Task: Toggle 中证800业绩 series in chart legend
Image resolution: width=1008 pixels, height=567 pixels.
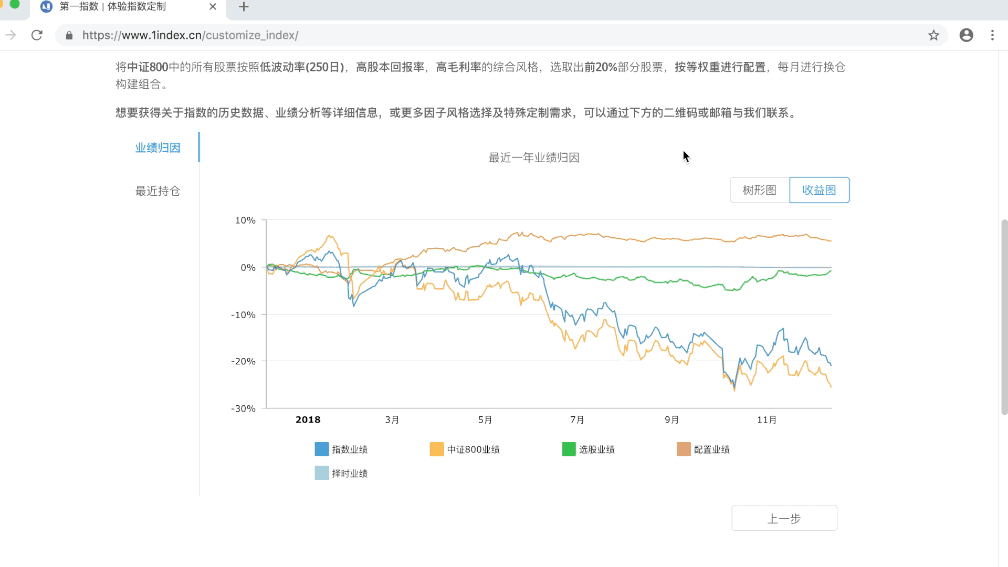Action: (x=464, y=450)
